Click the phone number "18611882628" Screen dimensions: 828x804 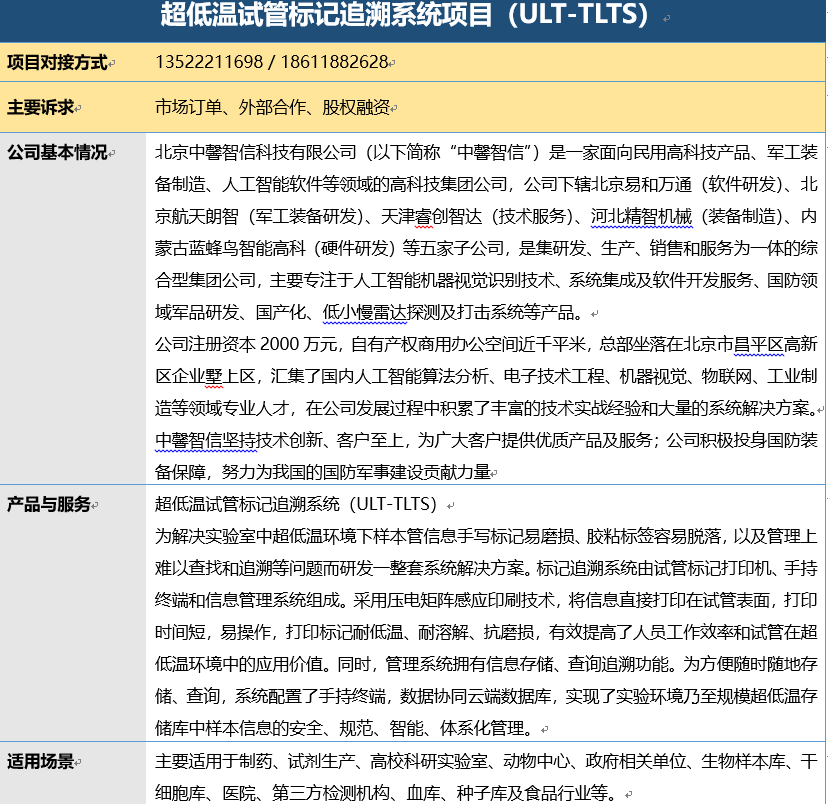(334, 62)
